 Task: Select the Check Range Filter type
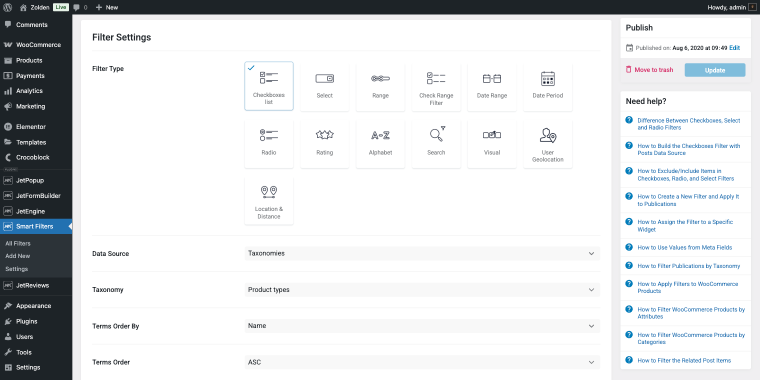tap(436, 86)
